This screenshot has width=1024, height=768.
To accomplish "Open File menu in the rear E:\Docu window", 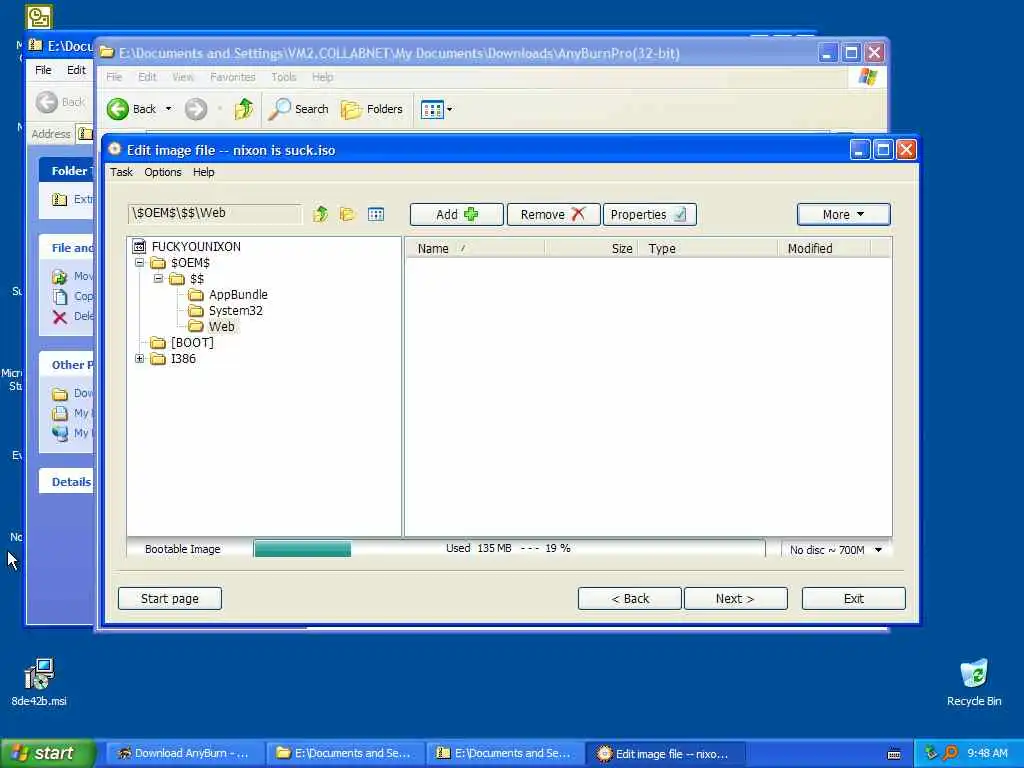I will [43, 70].
